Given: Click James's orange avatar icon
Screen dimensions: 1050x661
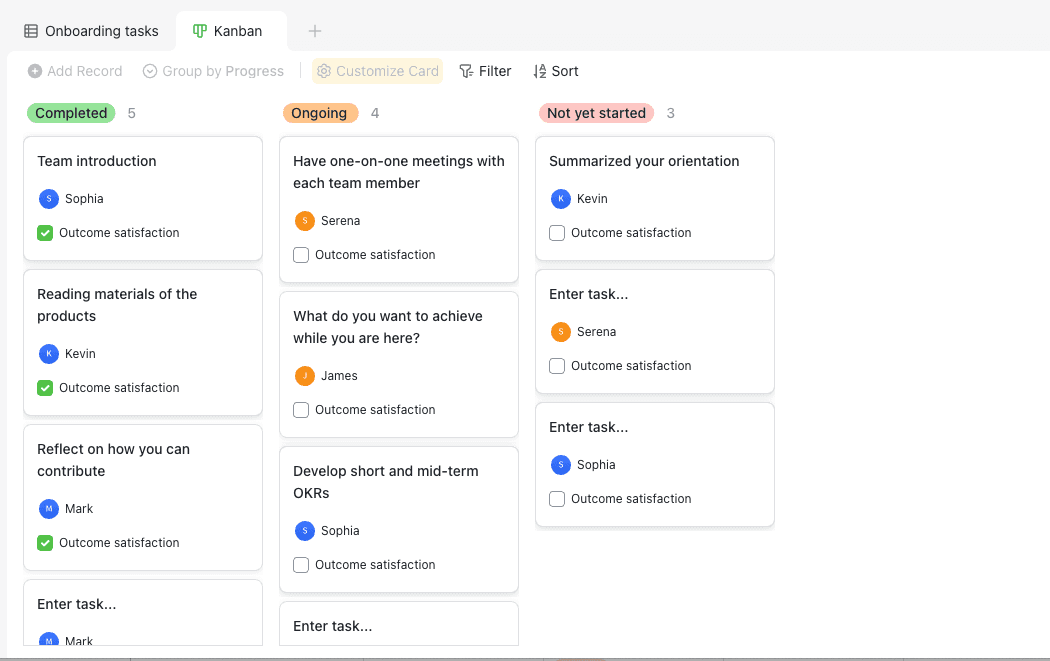Looking at the screenshot, I should tap(305, 376).
